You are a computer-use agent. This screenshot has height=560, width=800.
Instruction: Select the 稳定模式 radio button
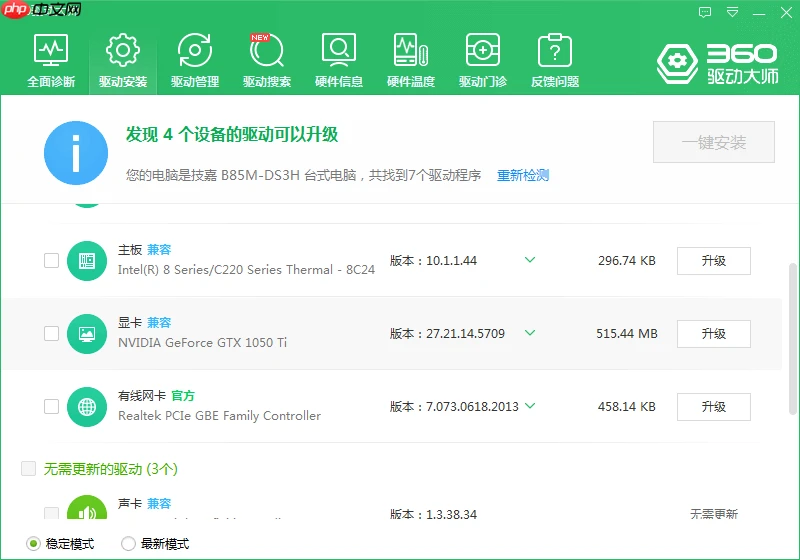(x=33, y=544)
